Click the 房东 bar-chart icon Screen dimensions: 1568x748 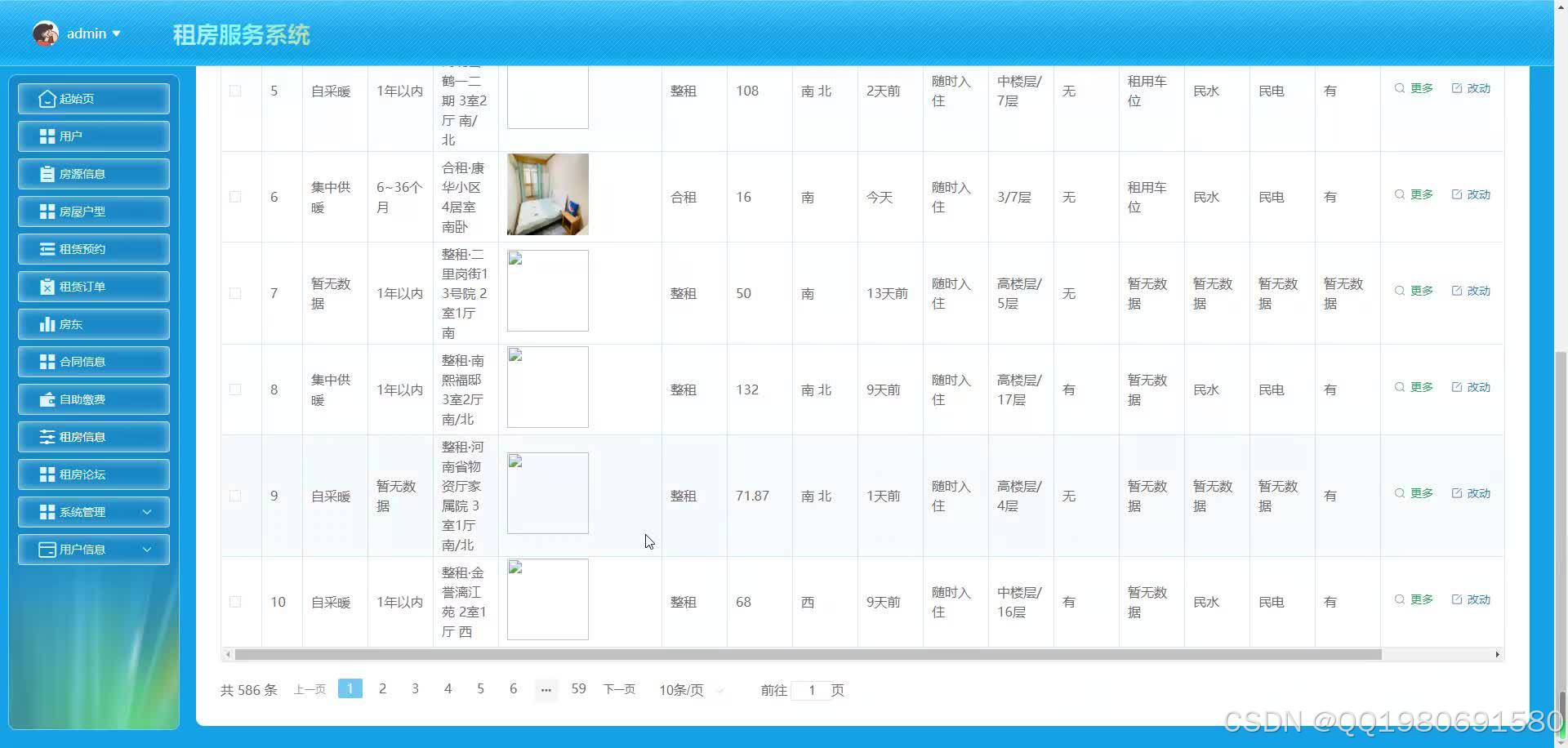47,323
